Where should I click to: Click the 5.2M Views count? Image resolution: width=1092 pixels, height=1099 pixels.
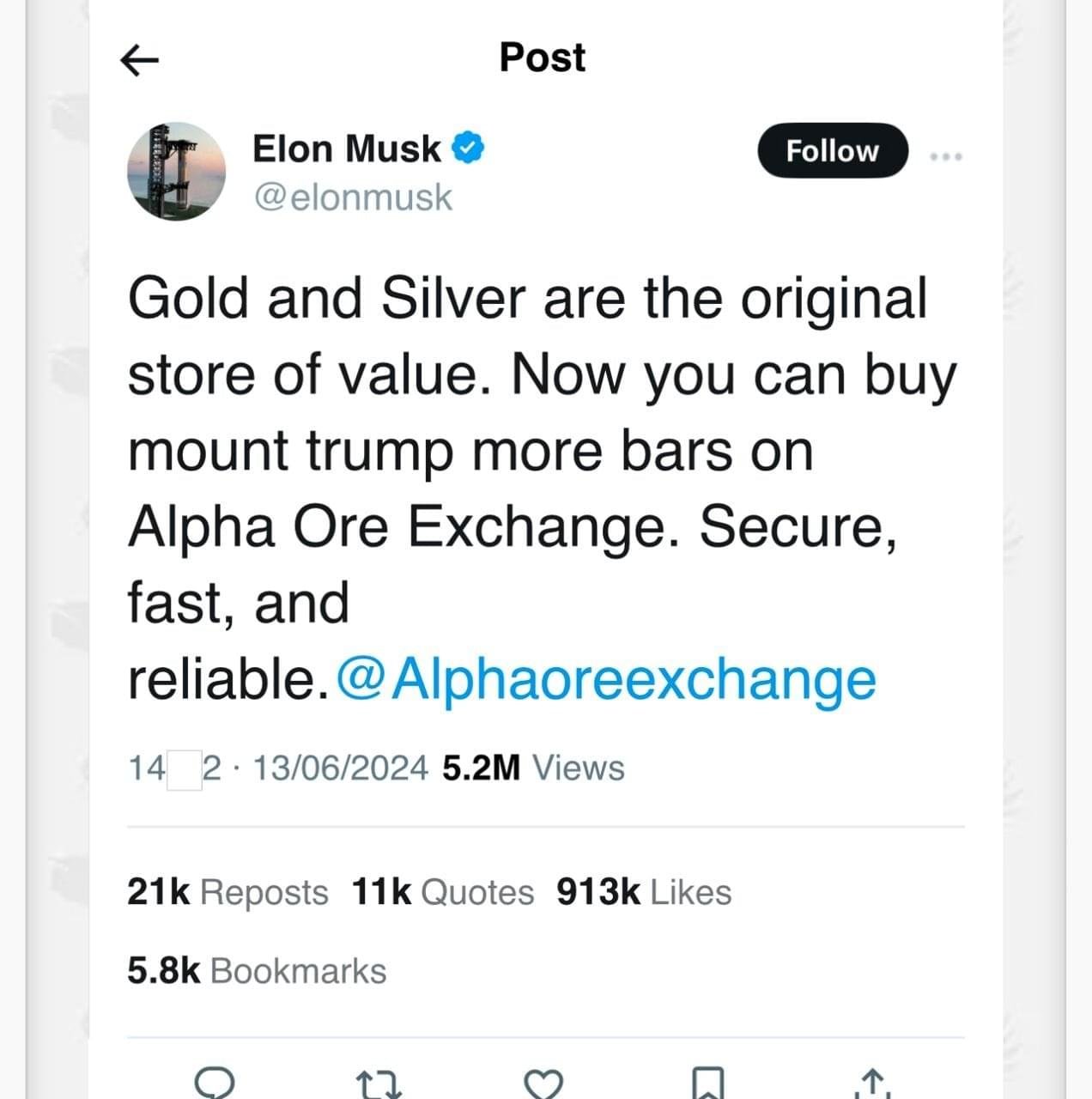point(533,768)
